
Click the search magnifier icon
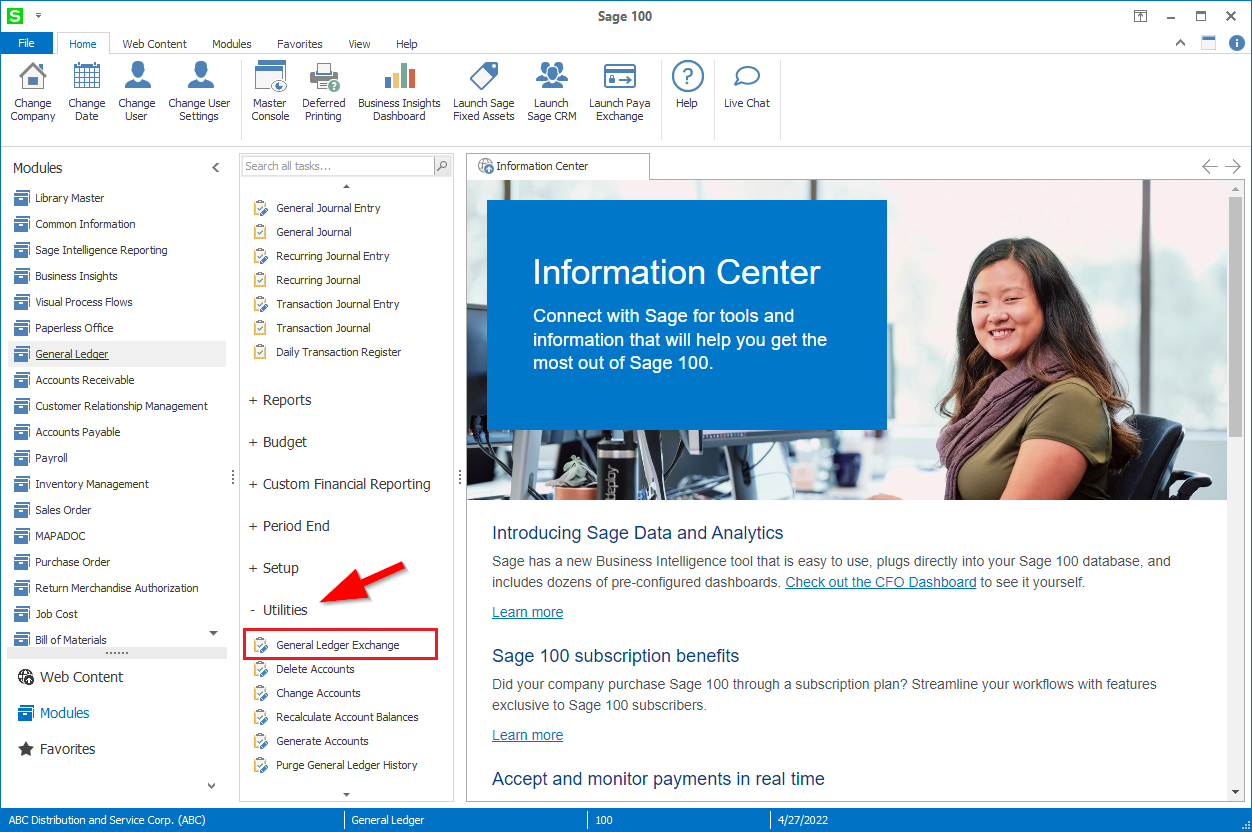pyautogui.click(x=442, y=166)
